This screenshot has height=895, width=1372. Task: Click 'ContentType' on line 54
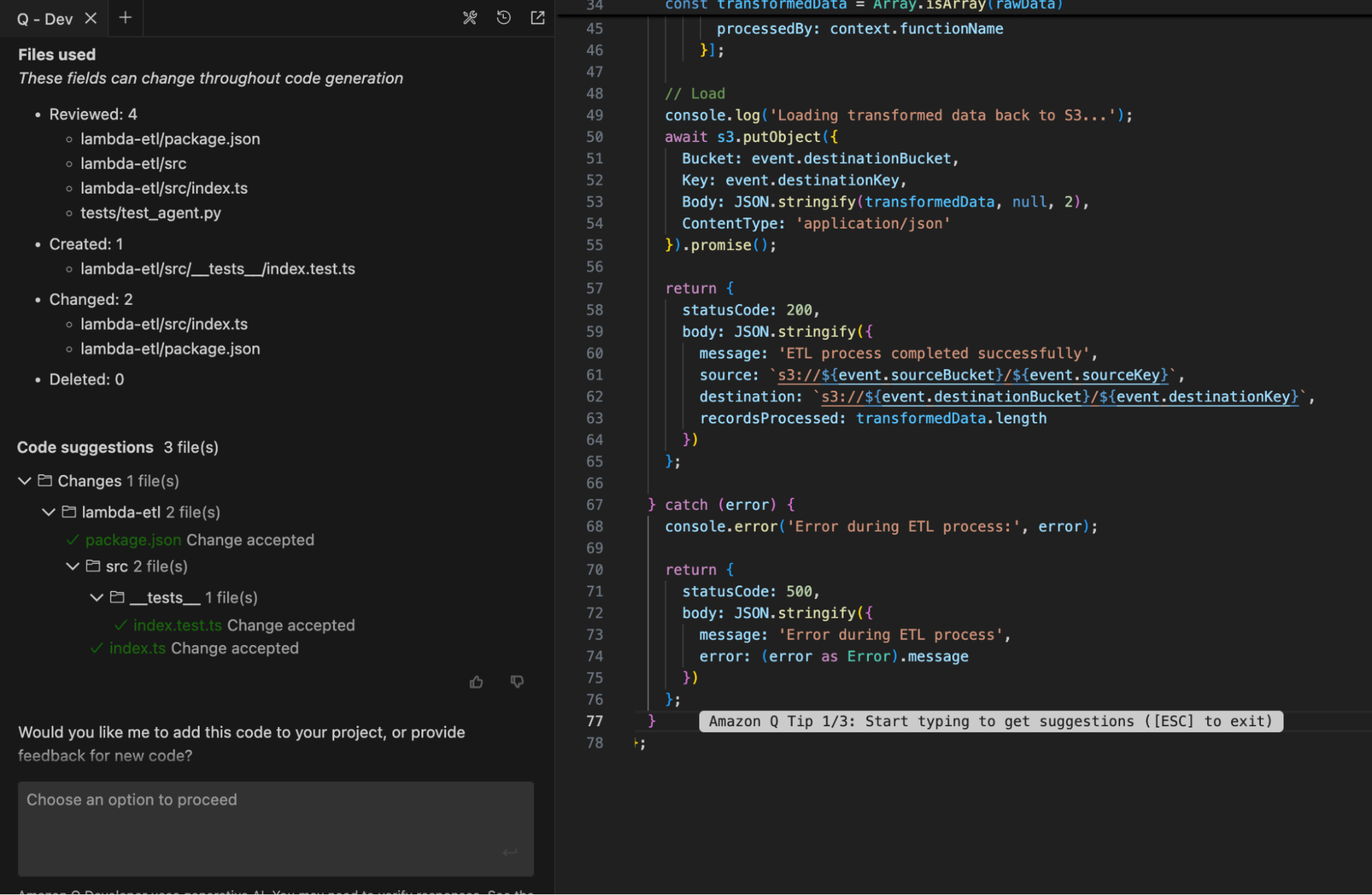(729, 224)
